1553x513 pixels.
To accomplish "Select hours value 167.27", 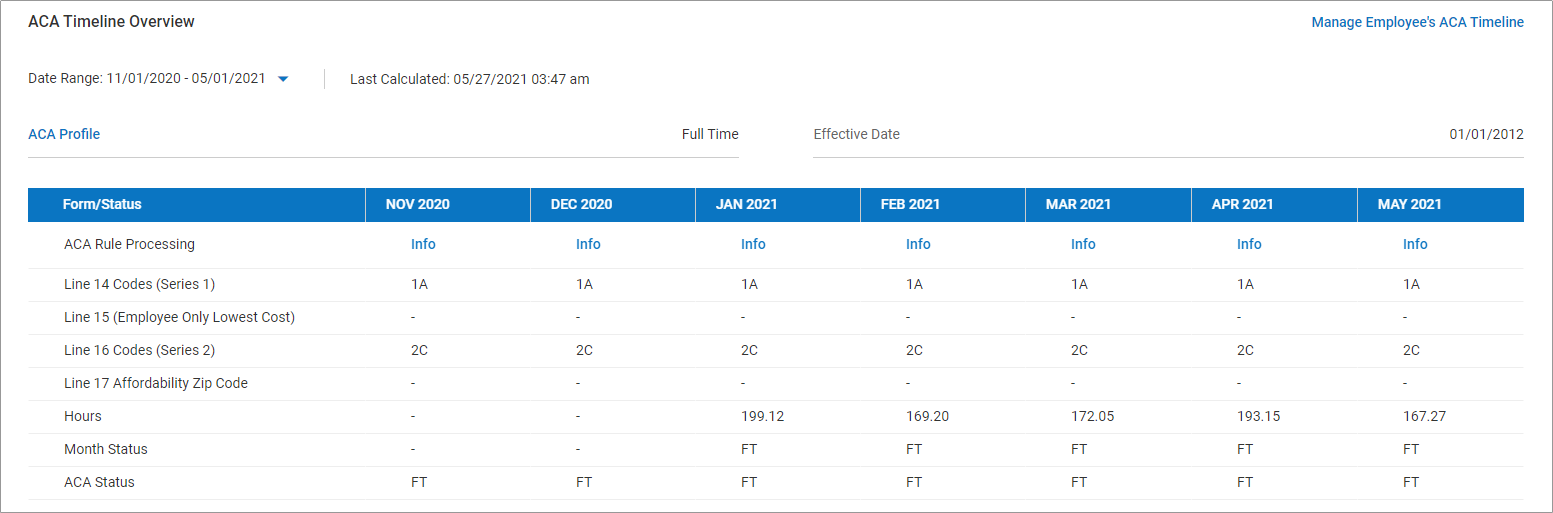I will click(1424, 416).
